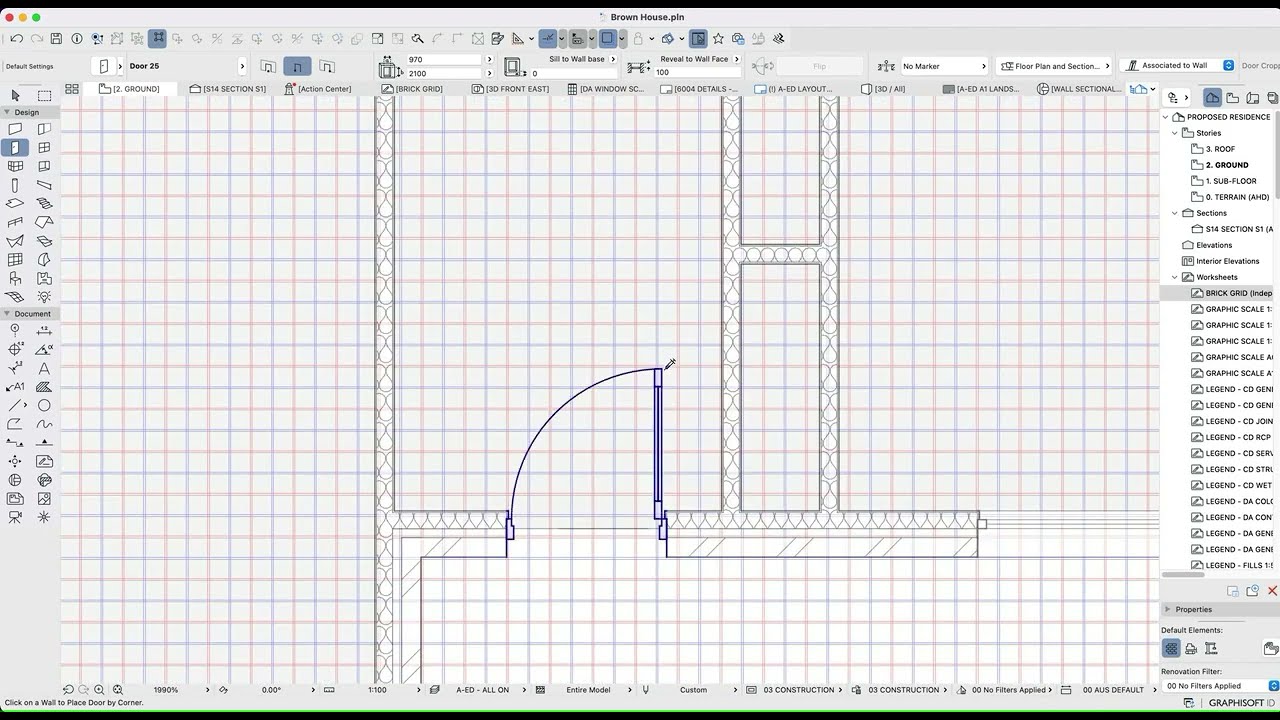Select the Door tool in the toolbox
The width and height of the screenshot is (1280, 720).
point(15,147)
